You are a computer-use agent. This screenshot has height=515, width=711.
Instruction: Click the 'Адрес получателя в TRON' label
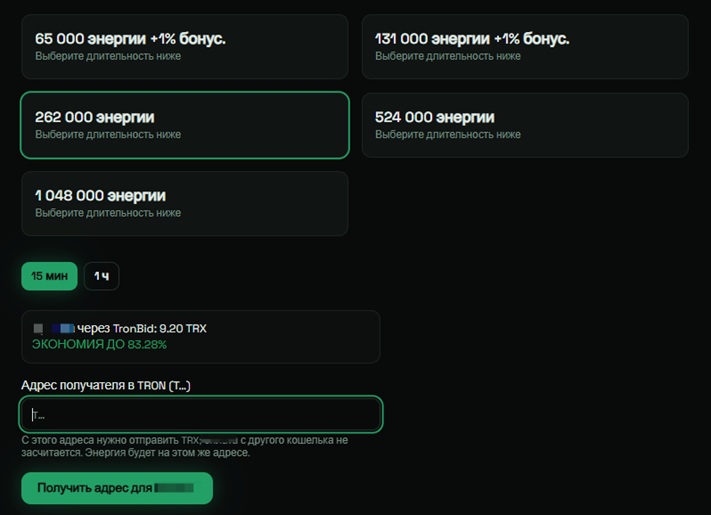pyautogui.click(x=106, y=385)
